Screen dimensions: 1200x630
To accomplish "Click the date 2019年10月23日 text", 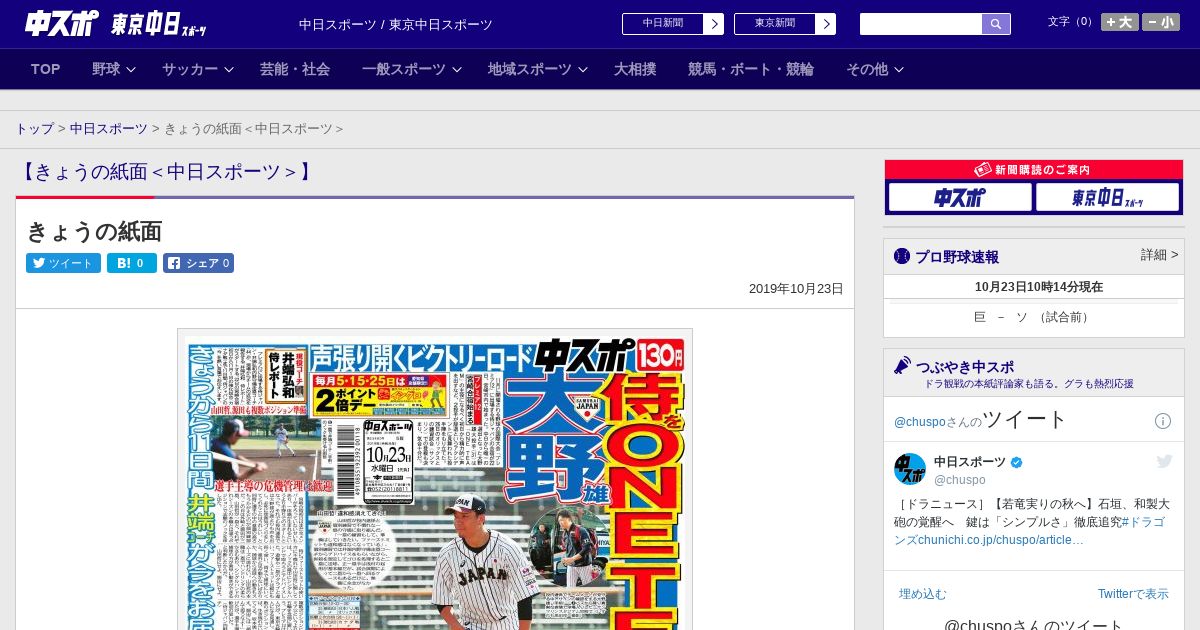I will click(796, 289).
